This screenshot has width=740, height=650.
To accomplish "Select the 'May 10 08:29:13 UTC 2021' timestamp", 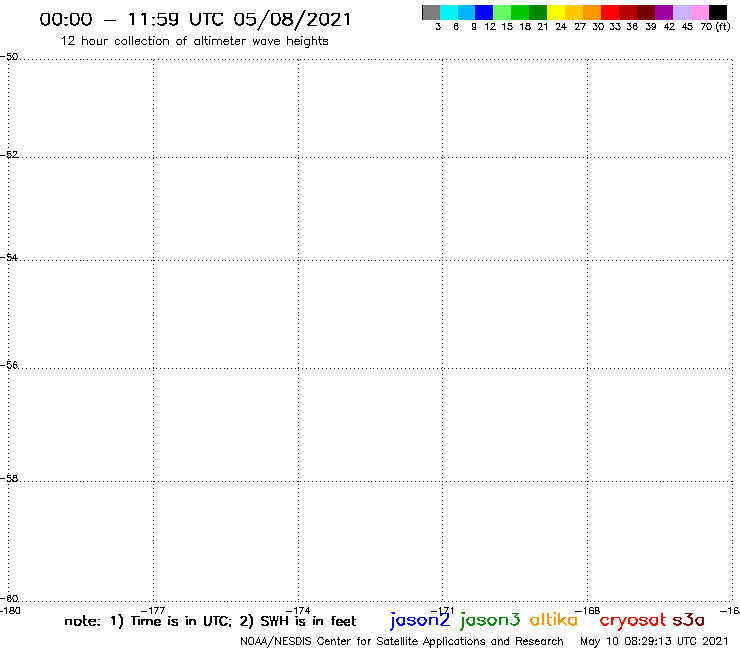I will [x=654, y=642].
